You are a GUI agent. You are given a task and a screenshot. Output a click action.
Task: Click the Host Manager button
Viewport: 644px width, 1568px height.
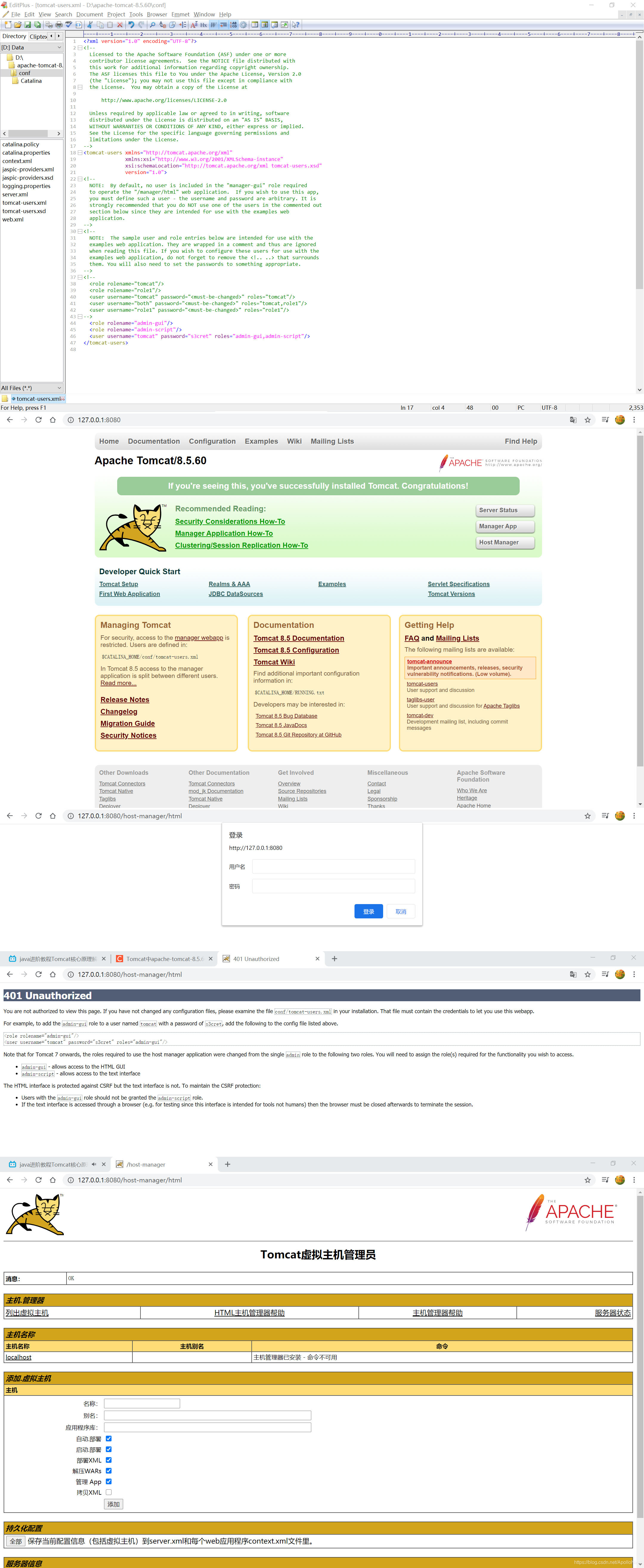[x=505, y=542]
